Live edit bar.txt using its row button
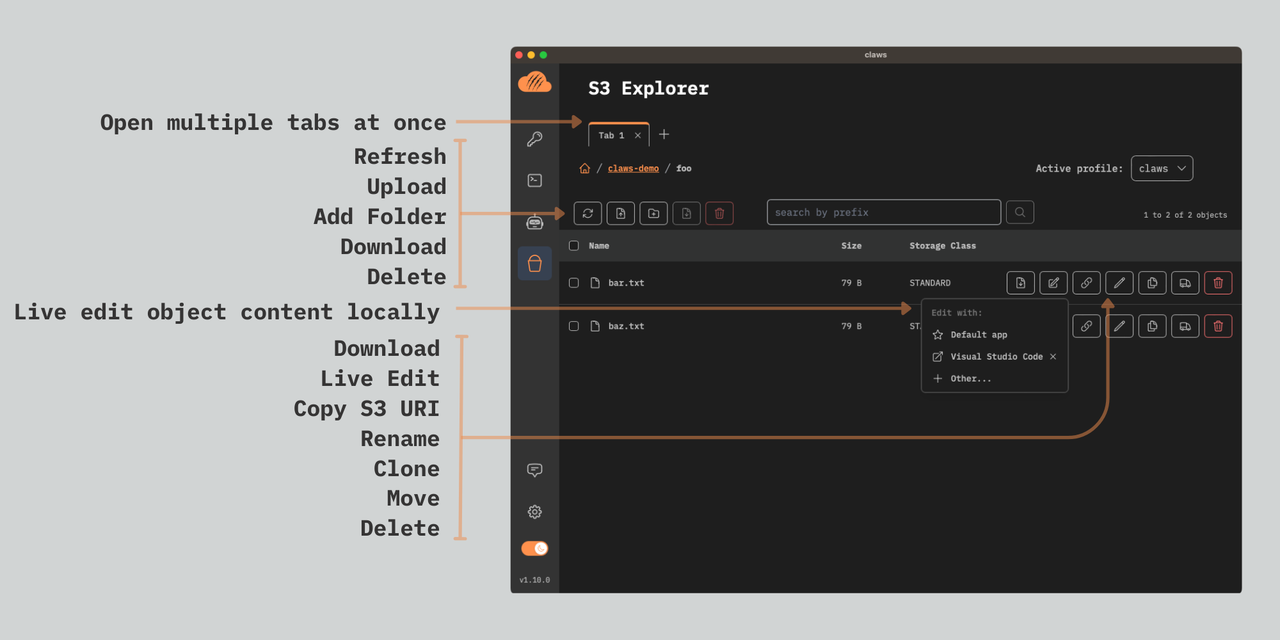The image size is (1280, 640). tap(1054, 283)
